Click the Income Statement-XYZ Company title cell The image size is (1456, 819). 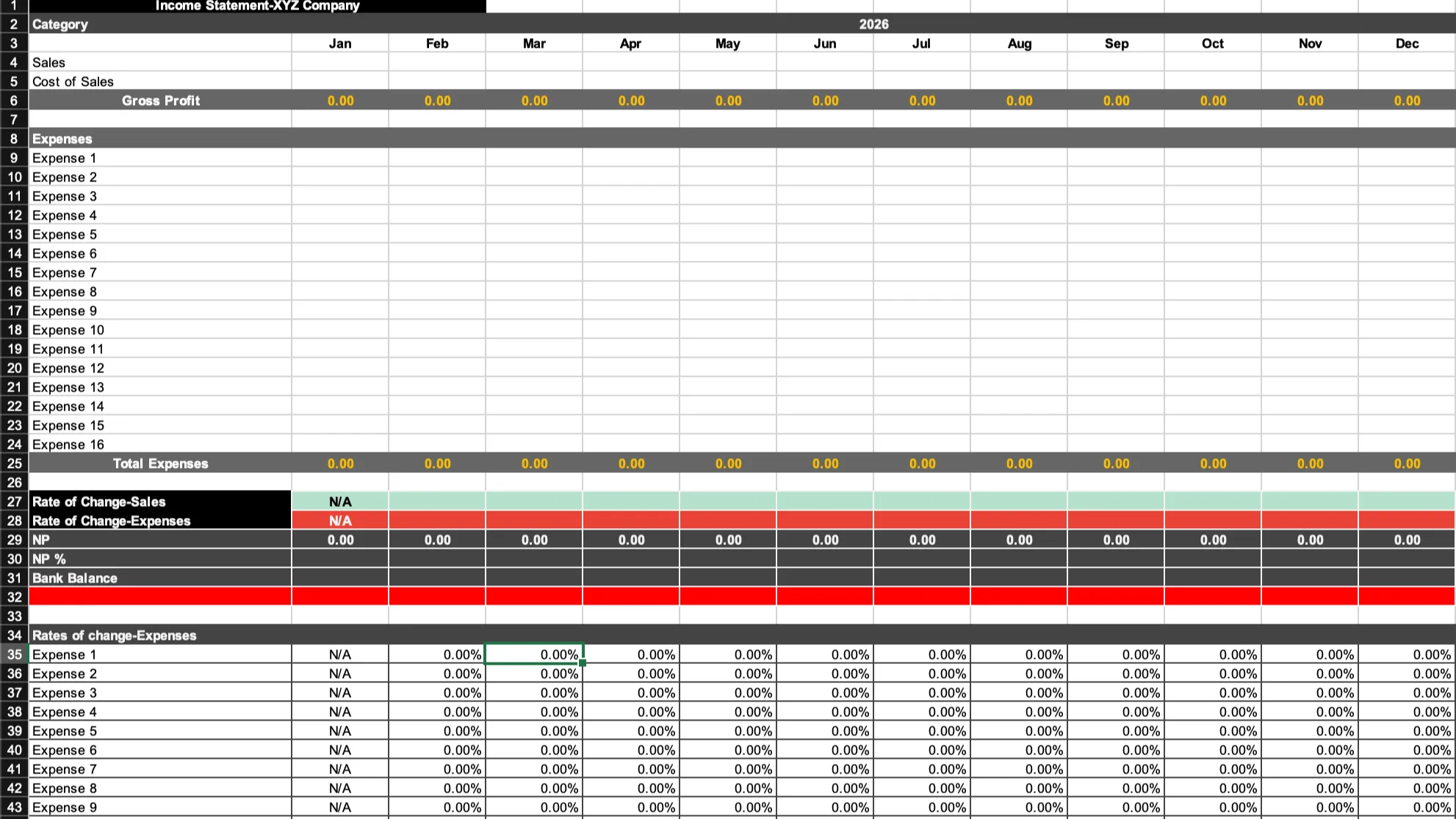click(257, 6)
